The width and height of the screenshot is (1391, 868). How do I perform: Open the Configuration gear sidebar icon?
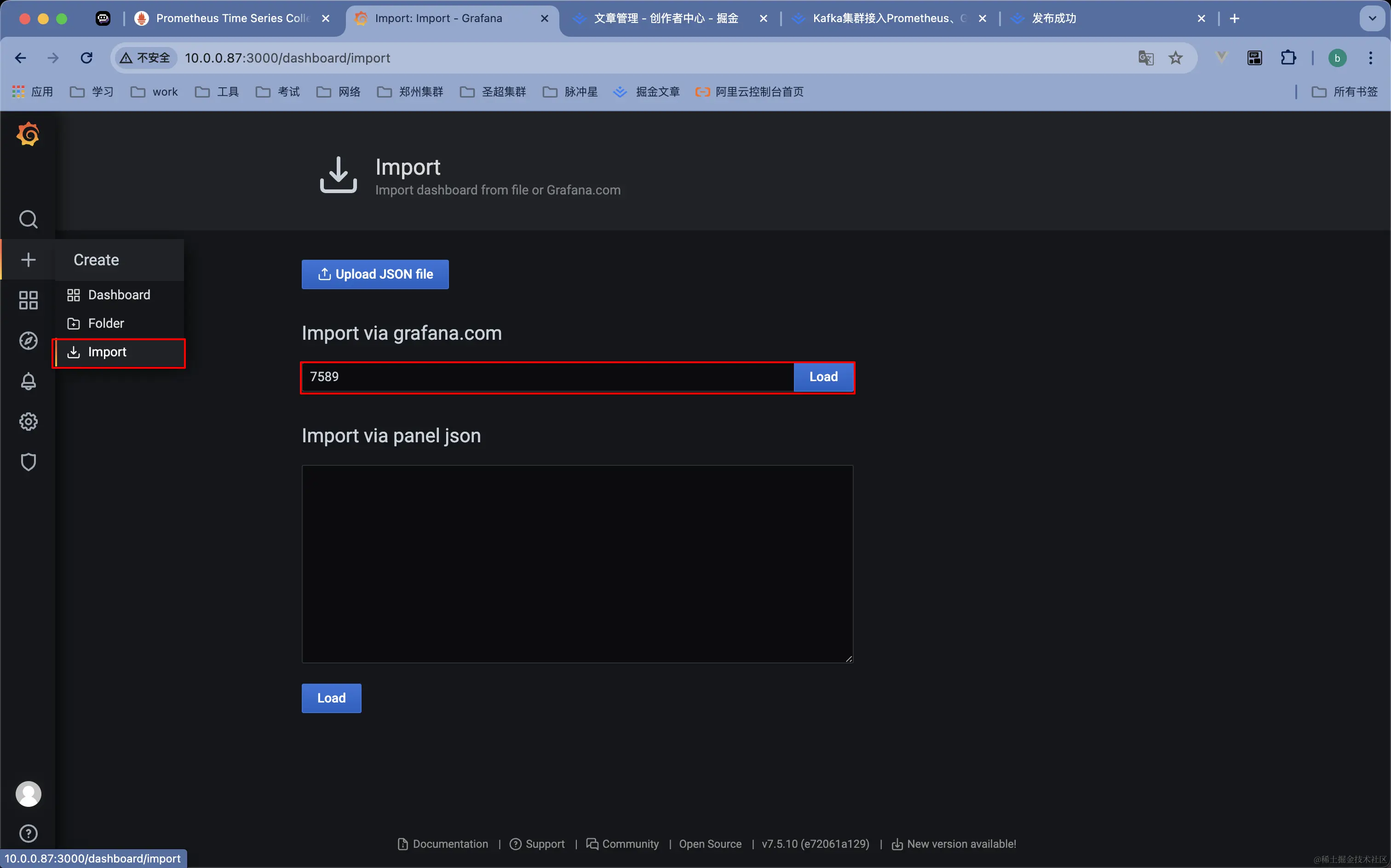click(28, 422)
